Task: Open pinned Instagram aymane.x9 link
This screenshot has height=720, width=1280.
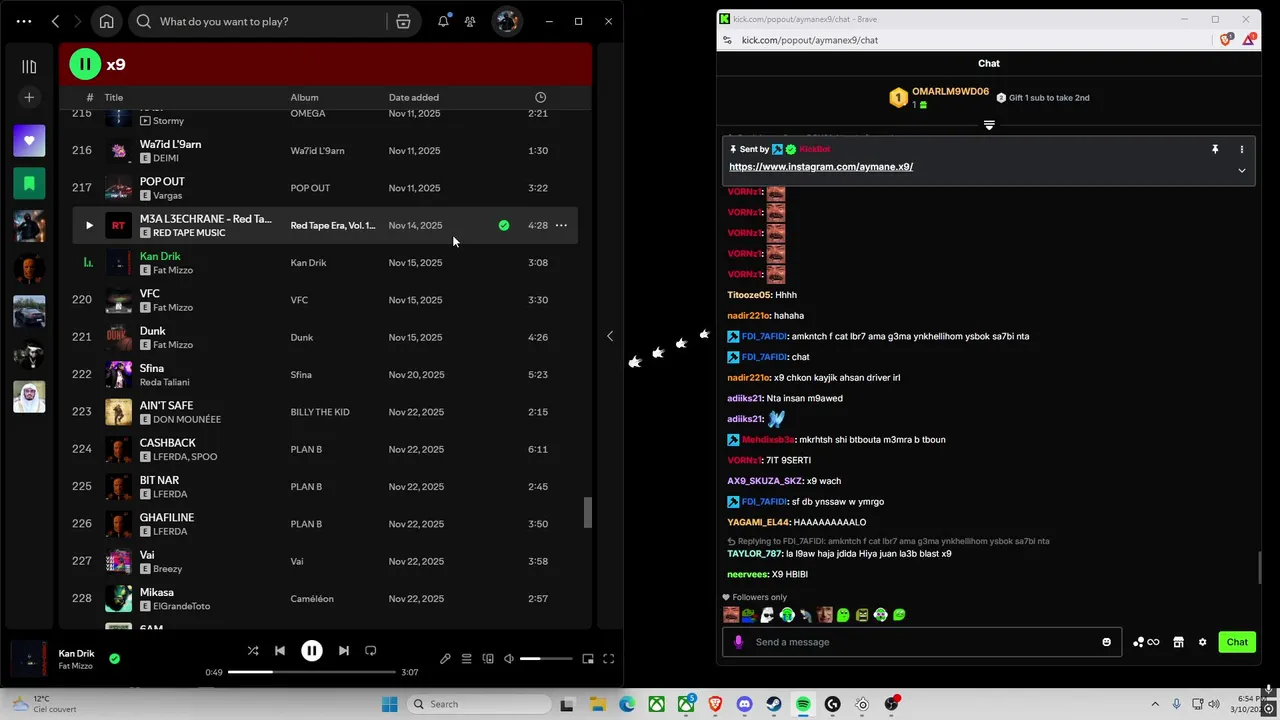Action: pyautogui.click(x=821, y=167)
